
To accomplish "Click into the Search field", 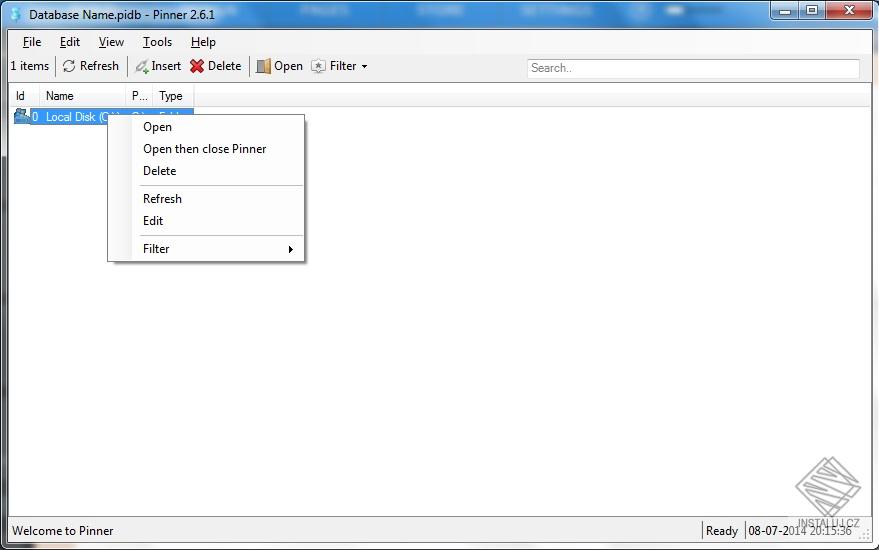I will (693, 68).
